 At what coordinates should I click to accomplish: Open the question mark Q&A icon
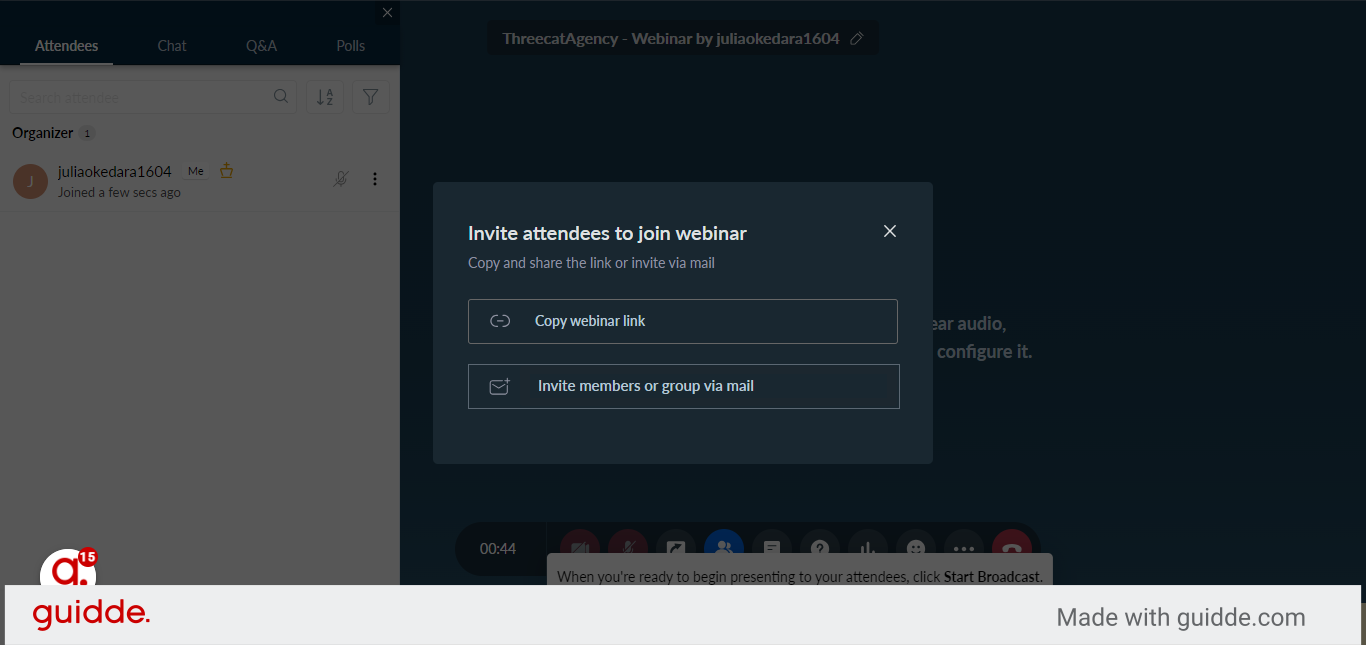(x=820, y=548)
